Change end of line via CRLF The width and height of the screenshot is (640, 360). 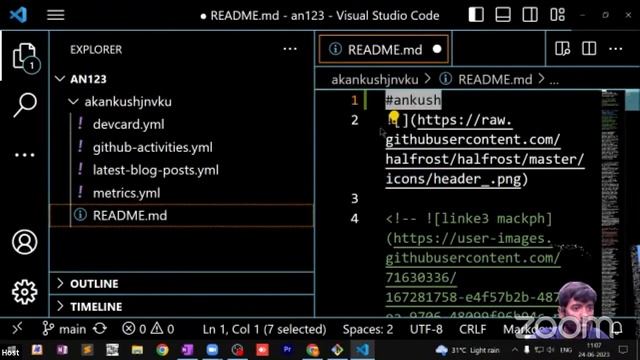pyautogui.click(x=473, y=329)
